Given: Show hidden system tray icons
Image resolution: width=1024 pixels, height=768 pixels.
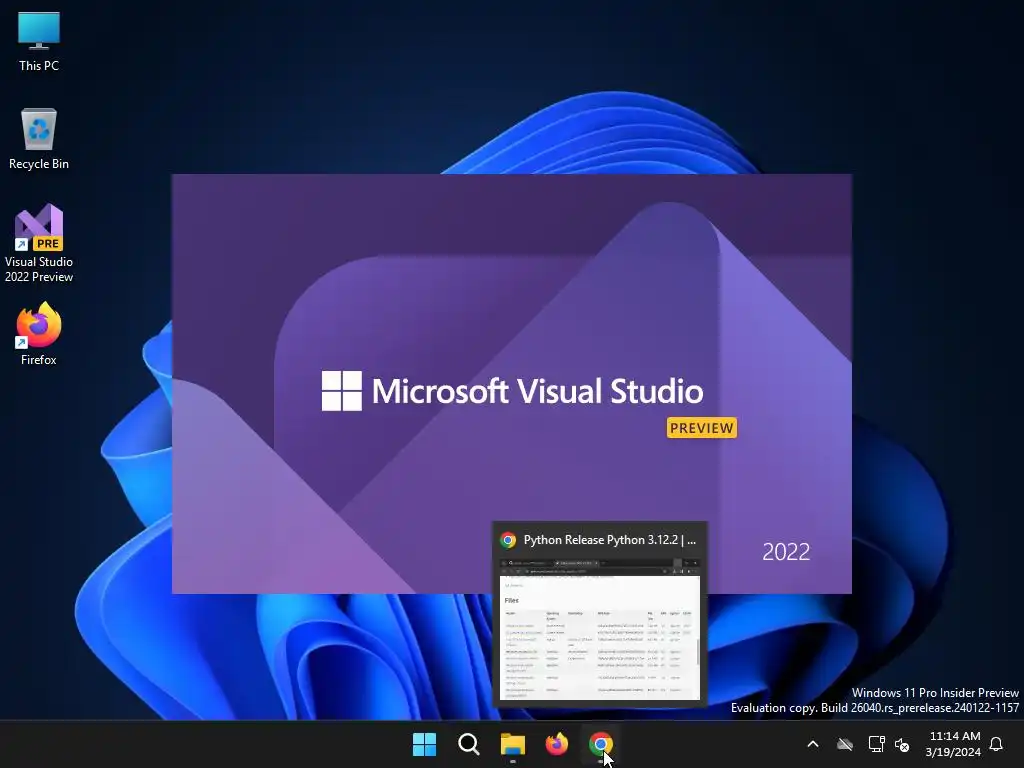Looking at the screenshot, I should tap(813, 744).
